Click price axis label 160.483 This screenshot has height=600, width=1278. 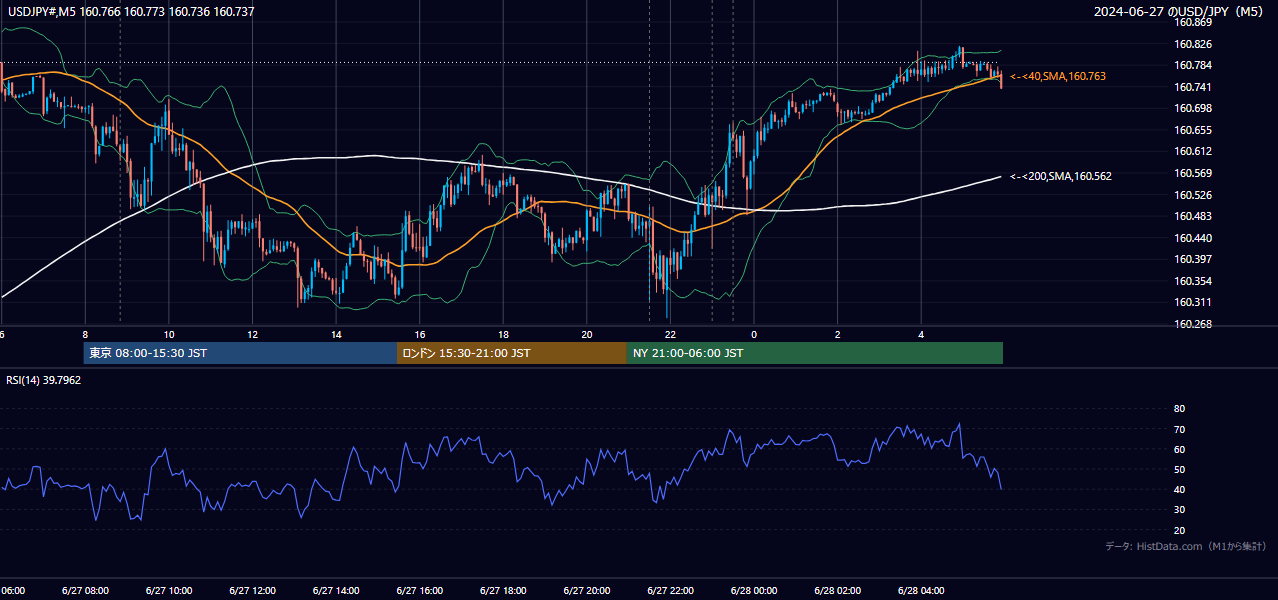pyautogui.click(x=1193, y=216)
